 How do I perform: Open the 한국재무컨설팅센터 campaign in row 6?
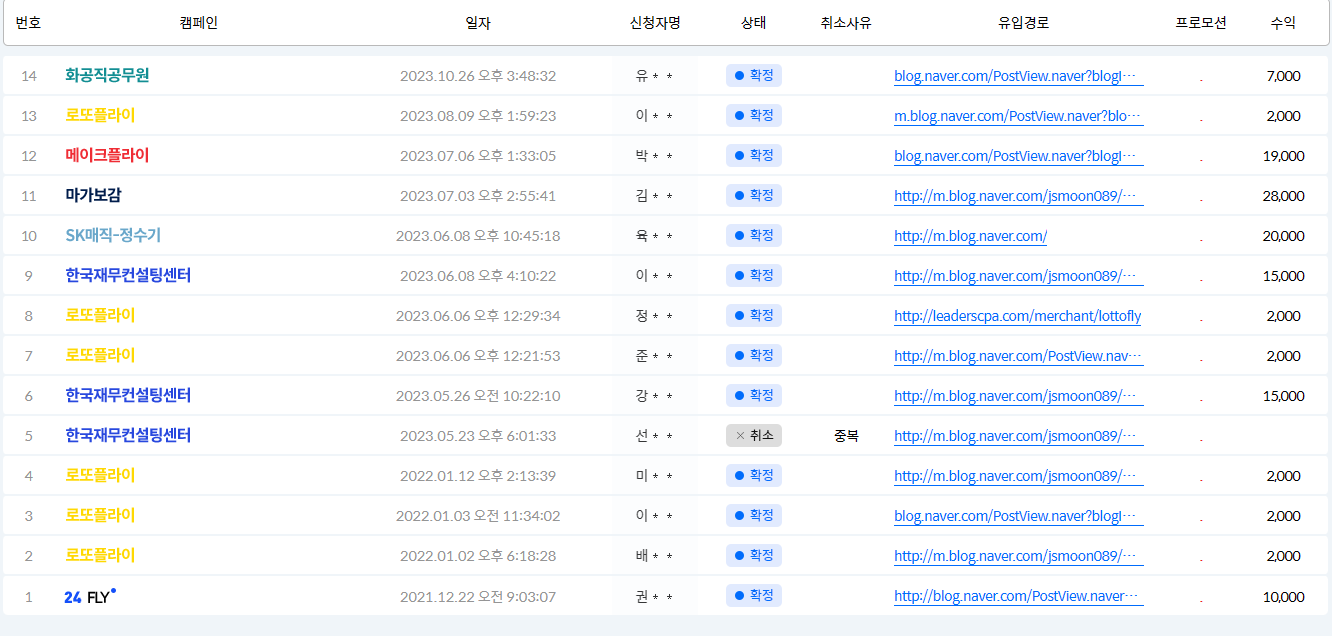coord(128,396)
